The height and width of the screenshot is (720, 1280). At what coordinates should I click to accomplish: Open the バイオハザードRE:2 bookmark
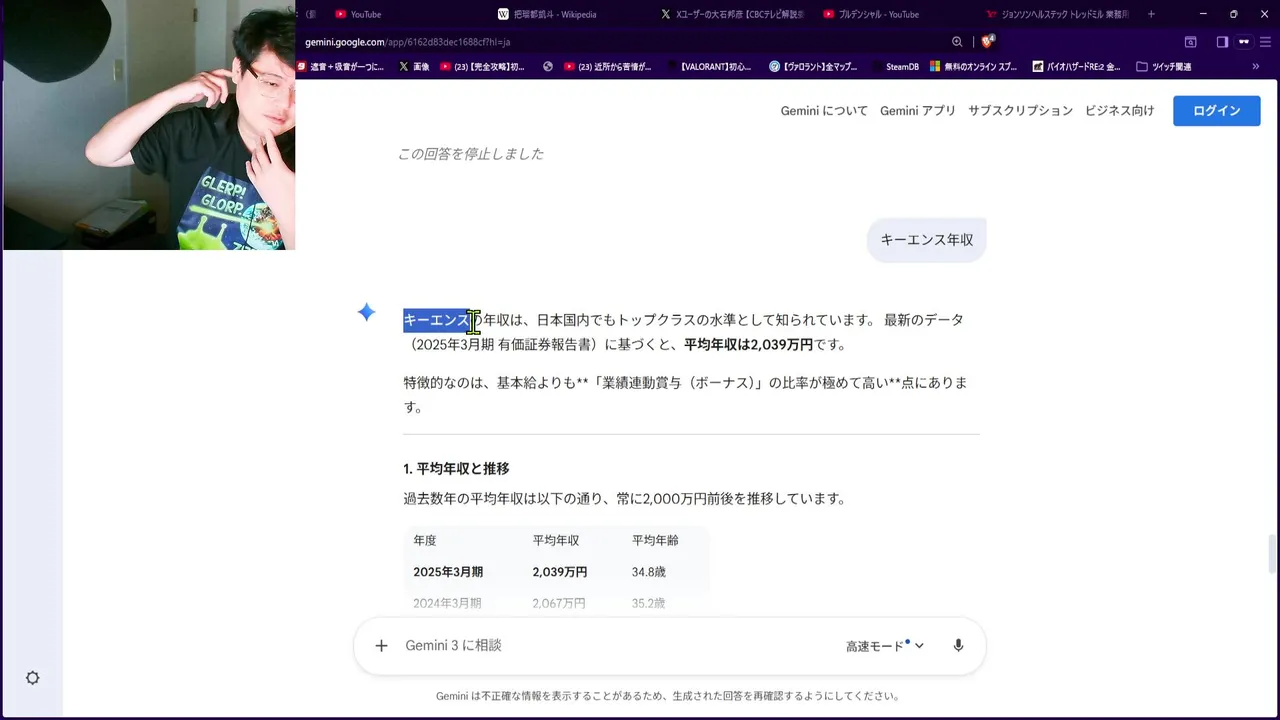[x=1075, y=67]
